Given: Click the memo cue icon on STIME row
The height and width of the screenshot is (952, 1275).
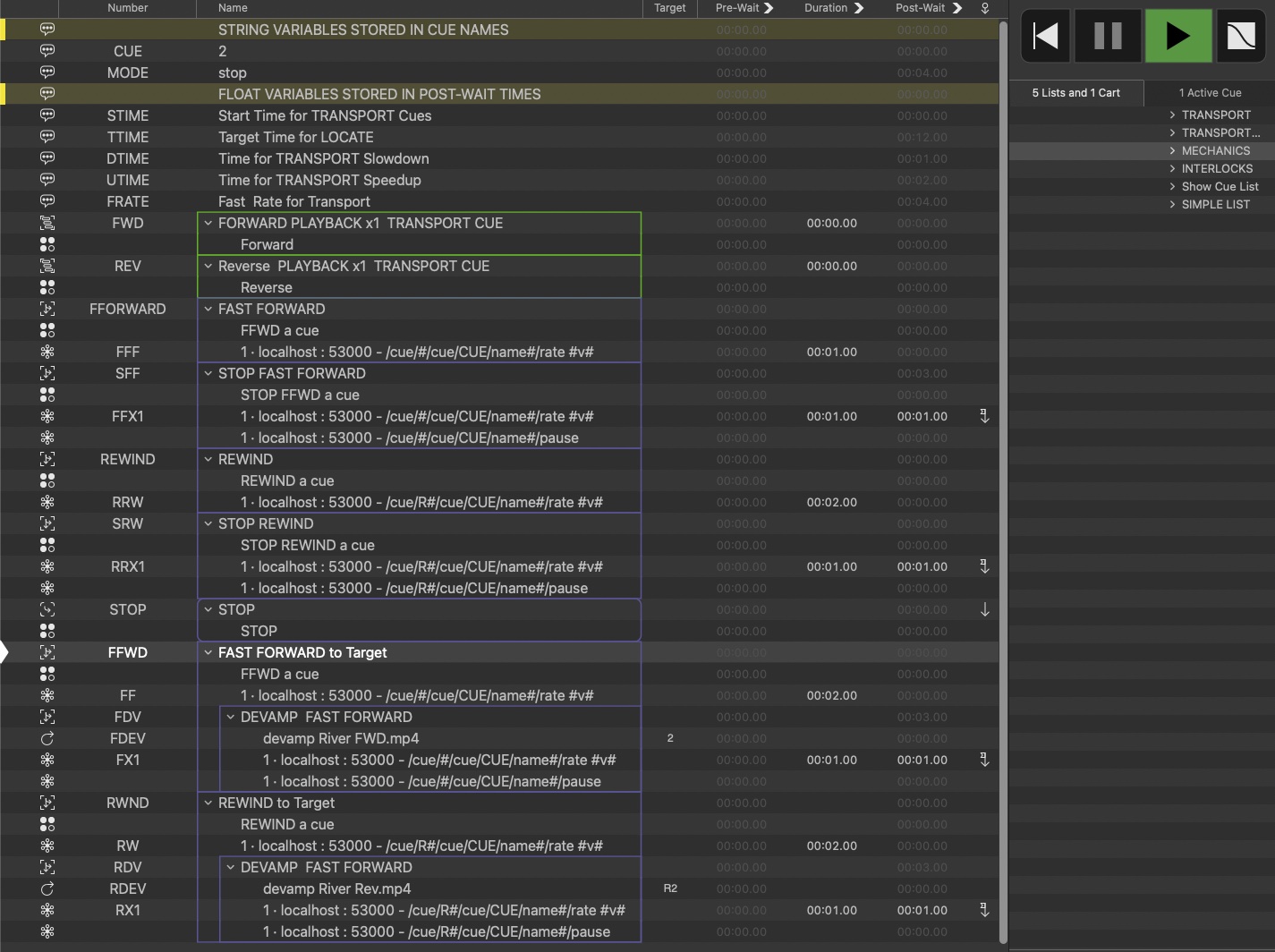Looking at the screenshot, I should (47, 115).
